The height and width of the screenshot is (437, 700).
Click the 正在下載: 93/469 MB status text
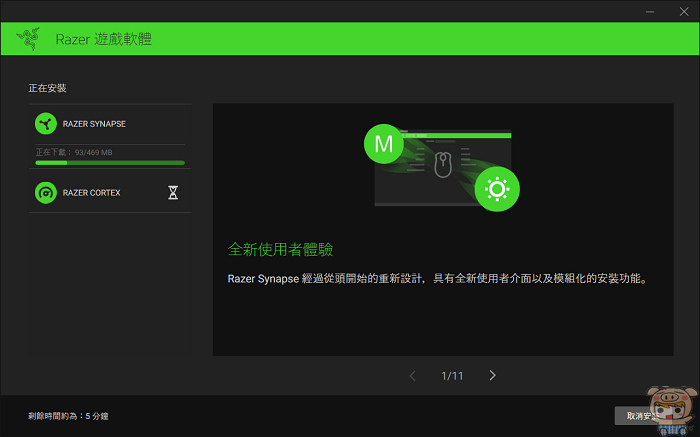(74, 152)
